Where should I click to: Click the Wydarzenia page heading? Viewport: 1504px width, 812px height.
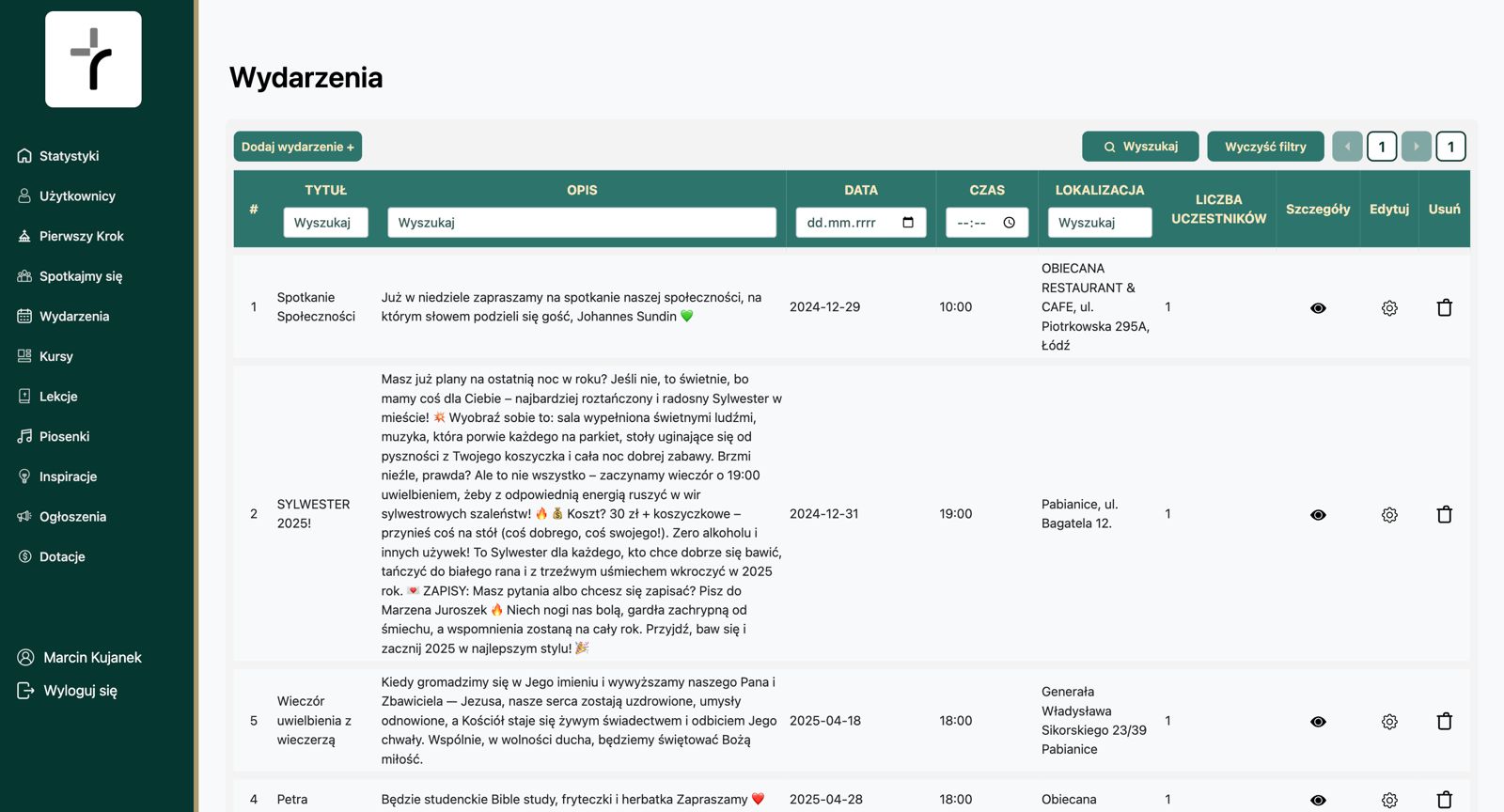(305, 77)
